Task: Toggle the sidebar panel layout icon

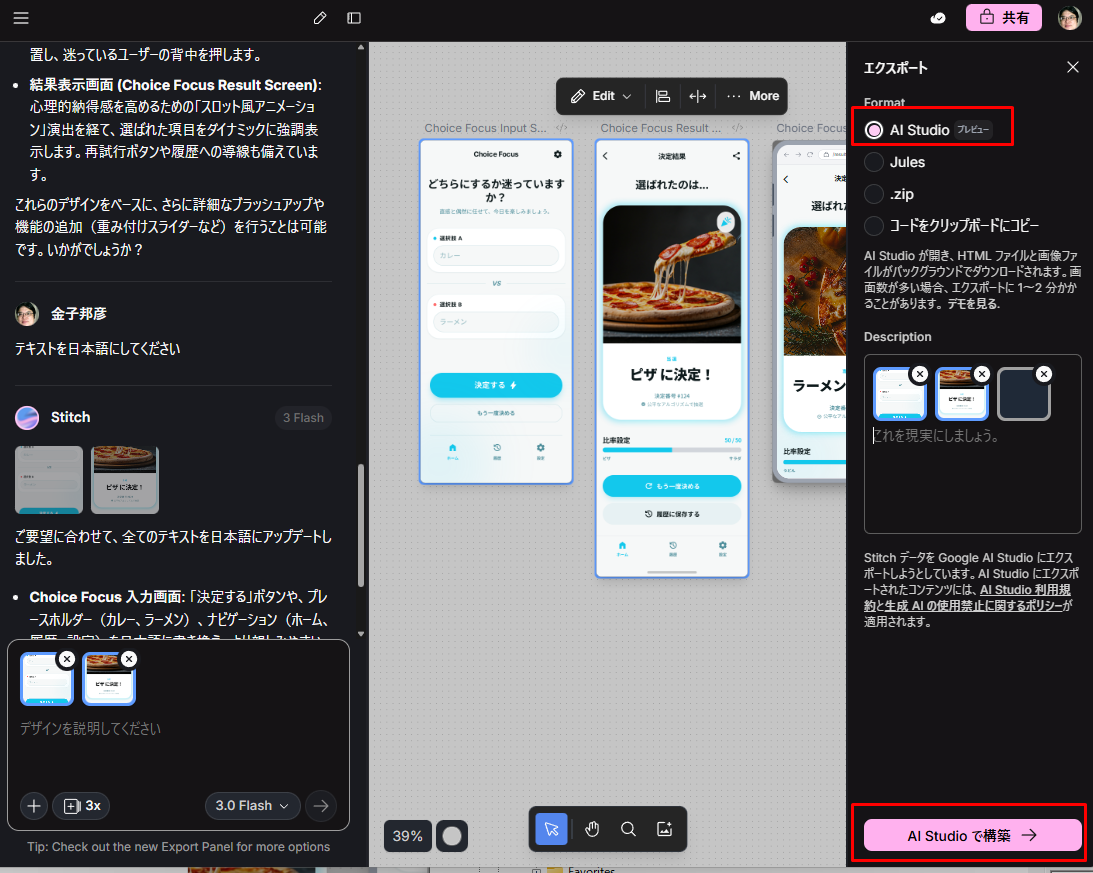Action: click(x=354, y=18)
